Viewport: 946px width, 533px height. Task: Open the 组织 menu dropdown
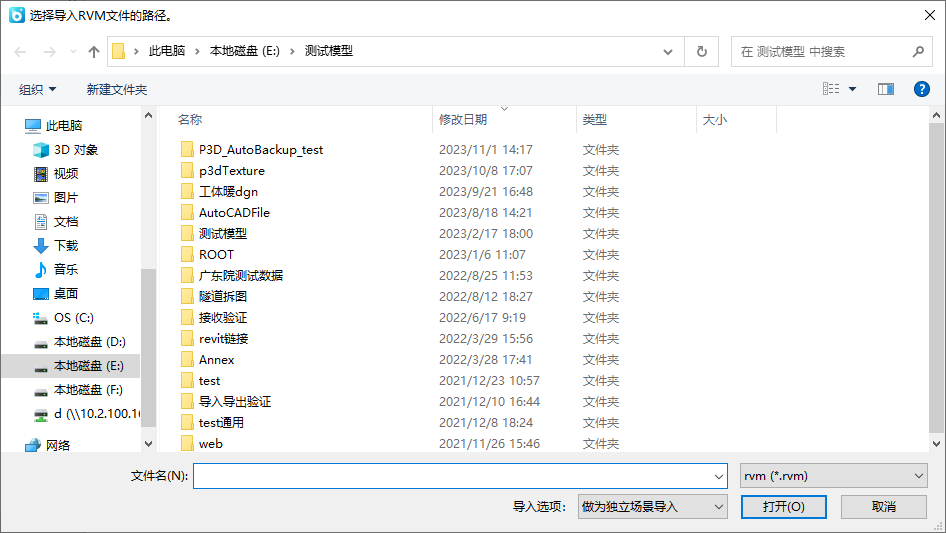tap(37, 89)
